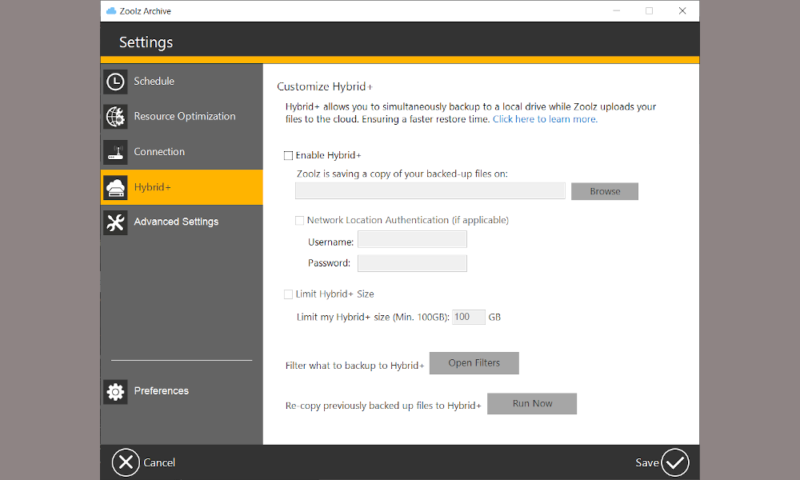Click the Connection router icon
Viewport: 800px width, 480px height.
tap(115, 152)
